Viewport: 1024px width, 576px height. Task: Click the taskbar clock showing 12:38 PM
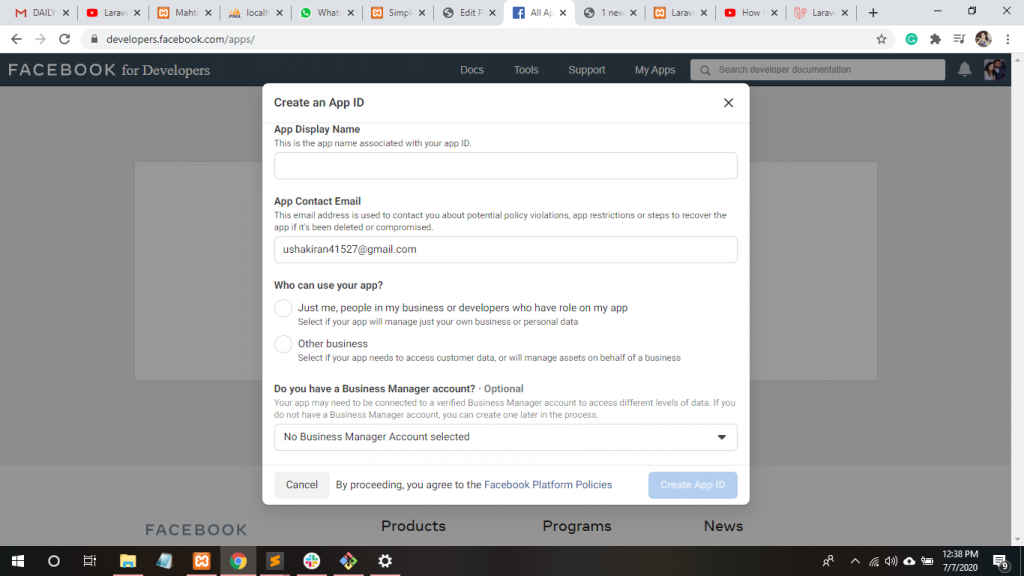click(x=960, y=561)
